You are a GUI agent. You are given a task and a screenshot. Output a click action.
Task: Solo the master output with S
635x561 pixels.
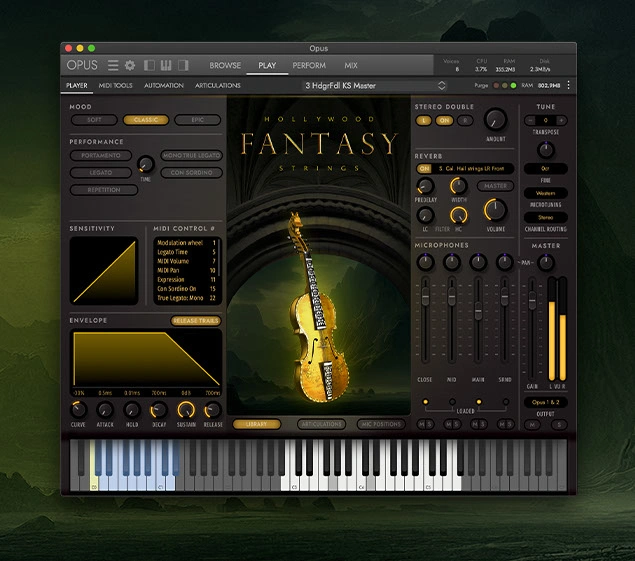560,424
